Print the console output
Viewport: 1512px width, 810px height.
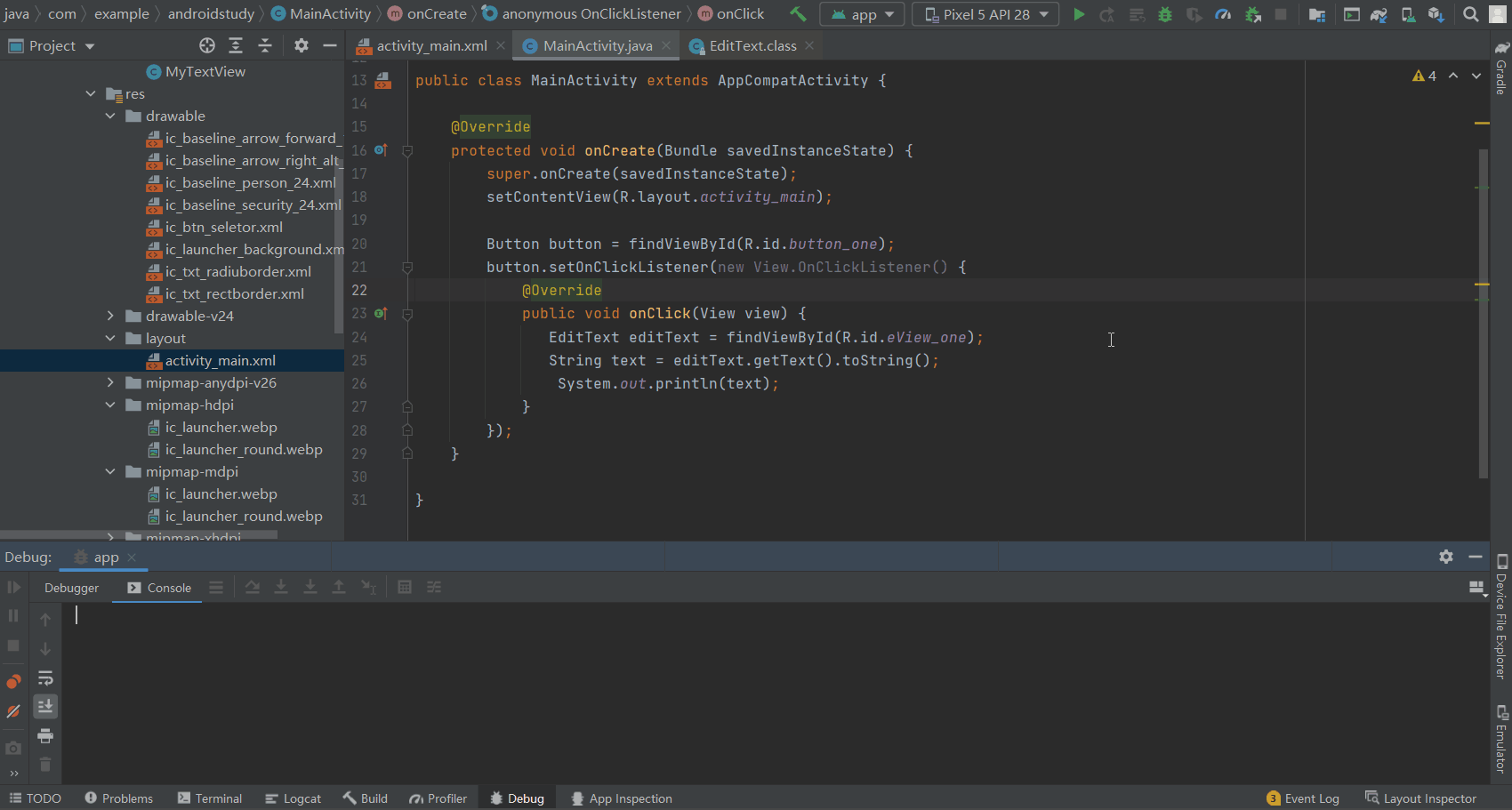pos(45,735)
